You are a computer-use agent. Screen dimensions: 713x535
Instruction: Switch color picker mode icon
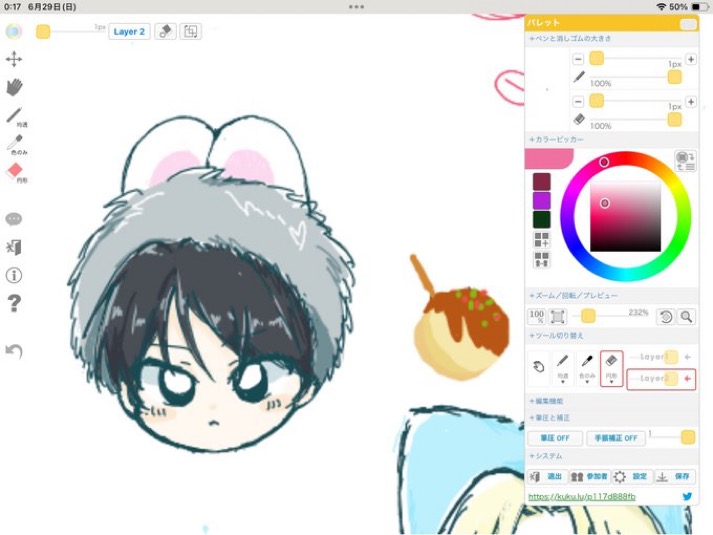coord(685,161)
